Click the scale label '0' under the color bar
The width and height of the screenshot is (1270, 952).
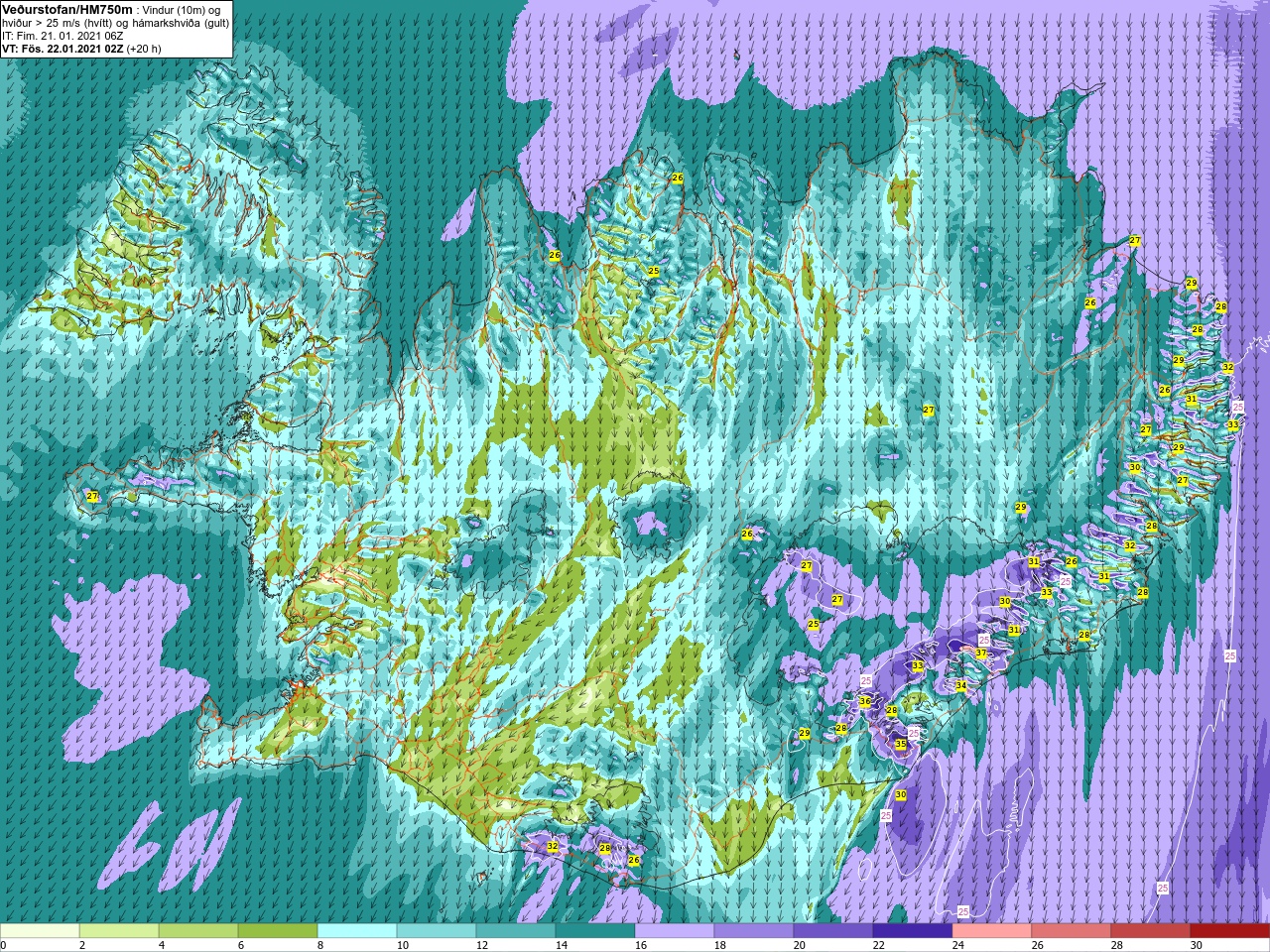3,945
